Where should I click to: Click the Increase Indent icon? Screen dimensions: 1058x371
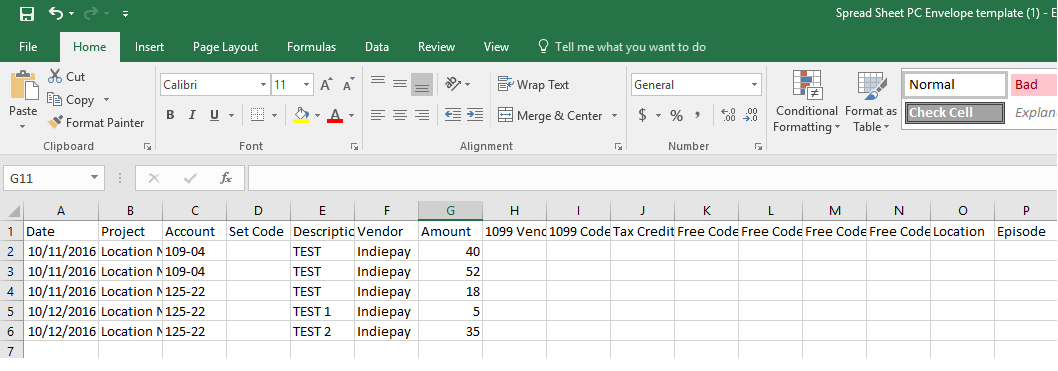point(475,115)
